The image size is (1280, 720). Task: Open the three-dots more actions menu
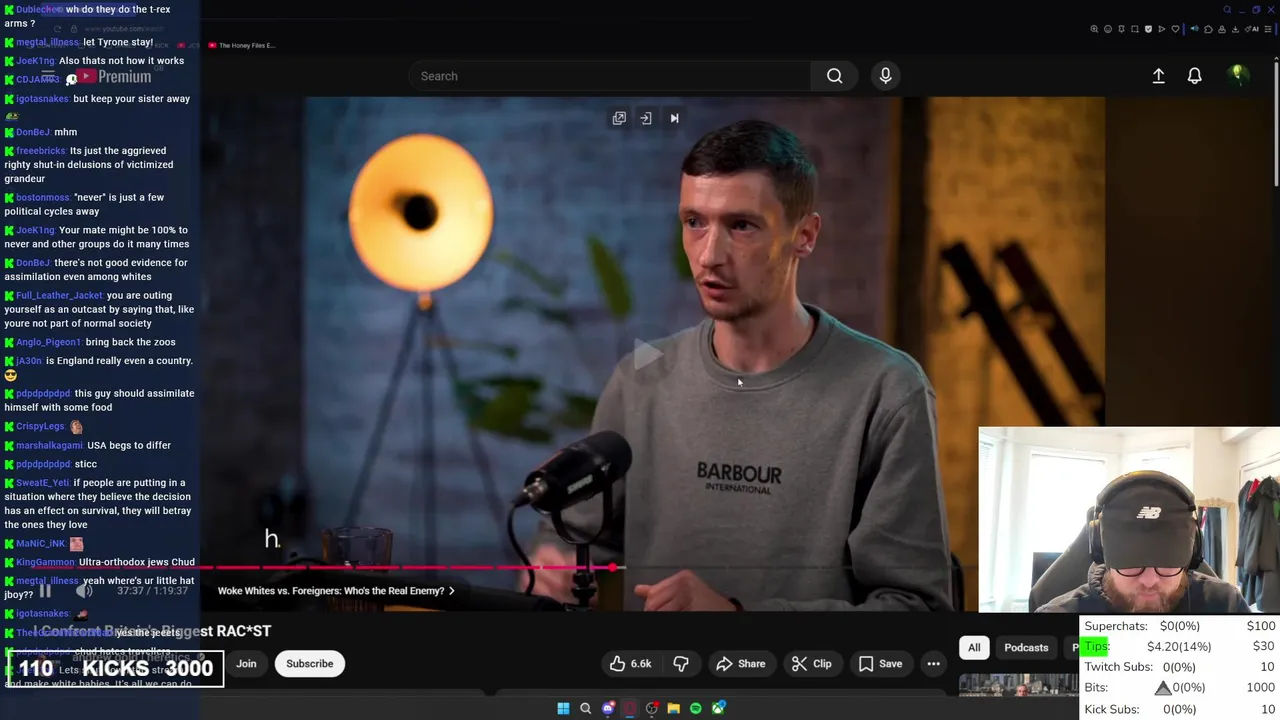click(x=933, y=663)
